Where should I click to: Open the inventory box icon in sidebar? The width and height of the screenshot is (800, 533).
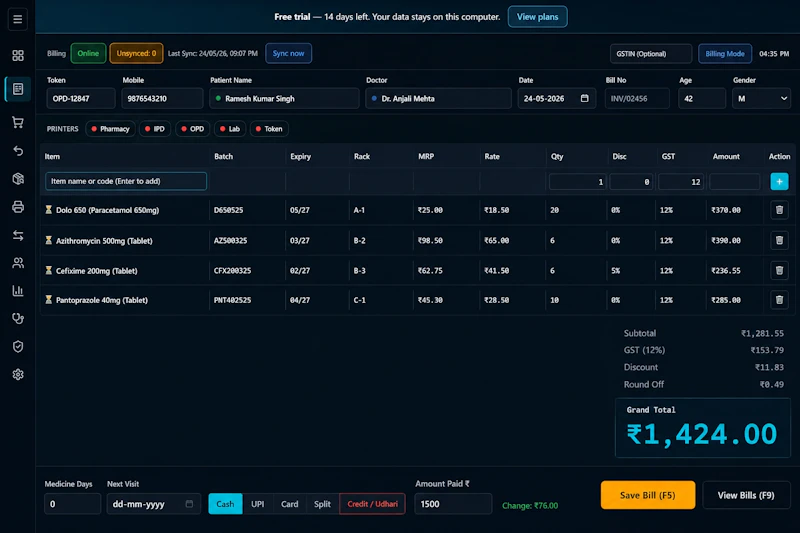point(18,179)
